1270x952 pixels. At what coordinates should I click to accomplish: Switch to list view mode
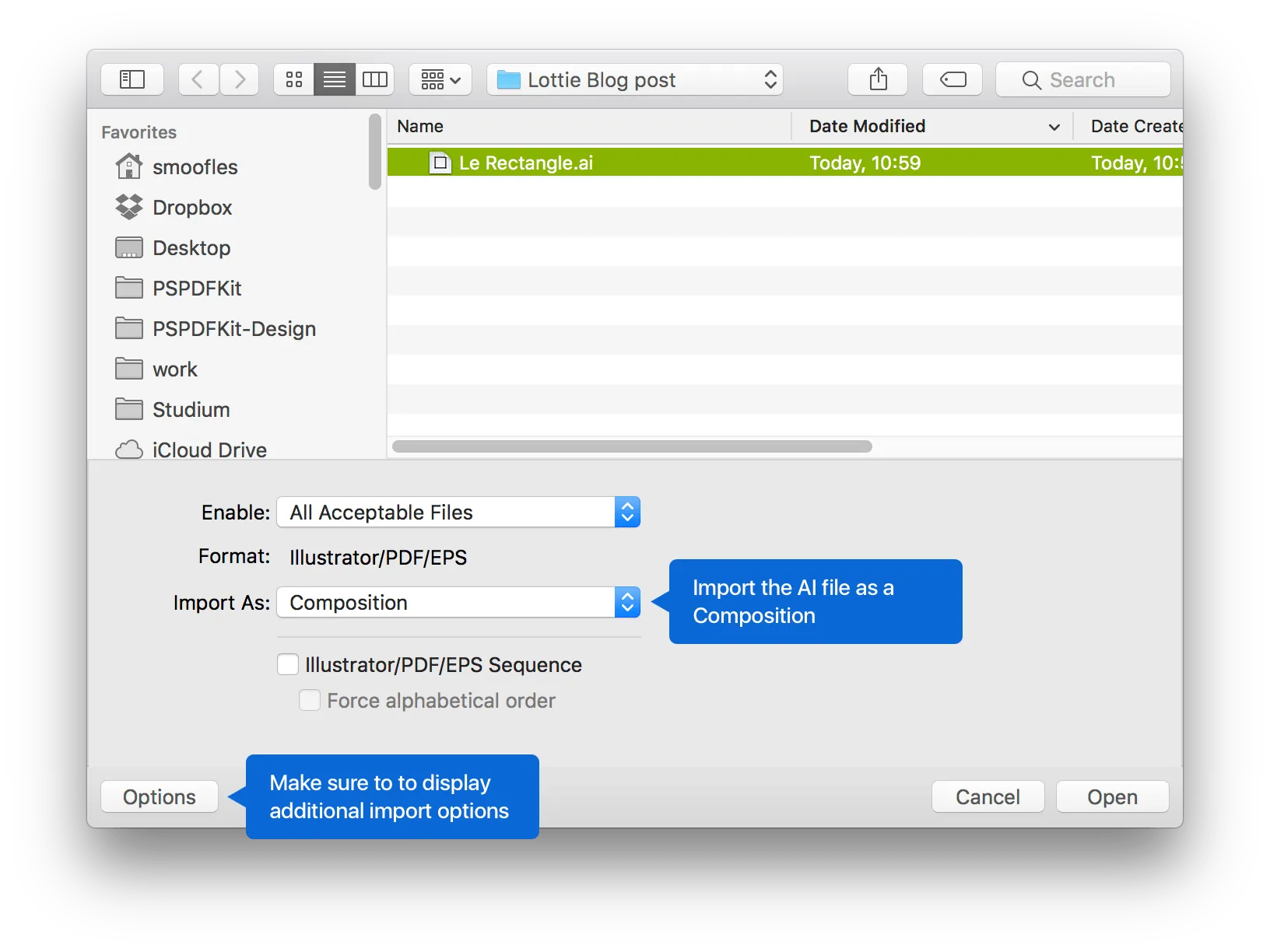pos(335,79)
